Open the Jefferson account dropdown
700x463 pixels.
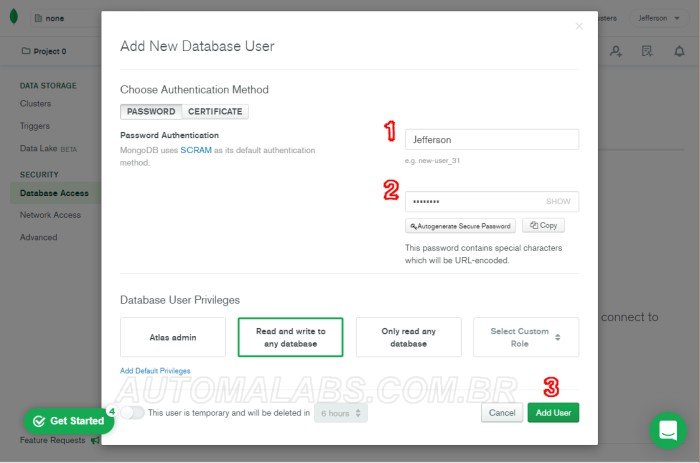[658, 18]
